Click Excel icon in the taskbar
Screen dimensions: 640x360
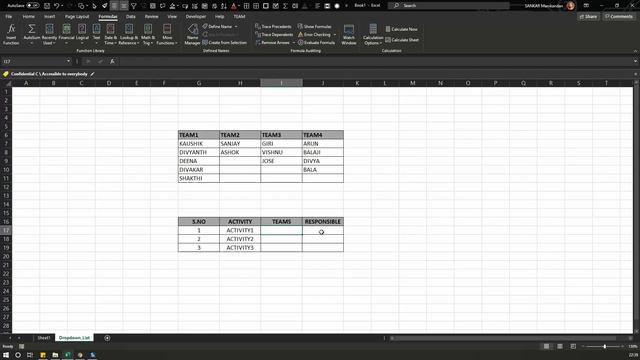[x=68, y=355]
